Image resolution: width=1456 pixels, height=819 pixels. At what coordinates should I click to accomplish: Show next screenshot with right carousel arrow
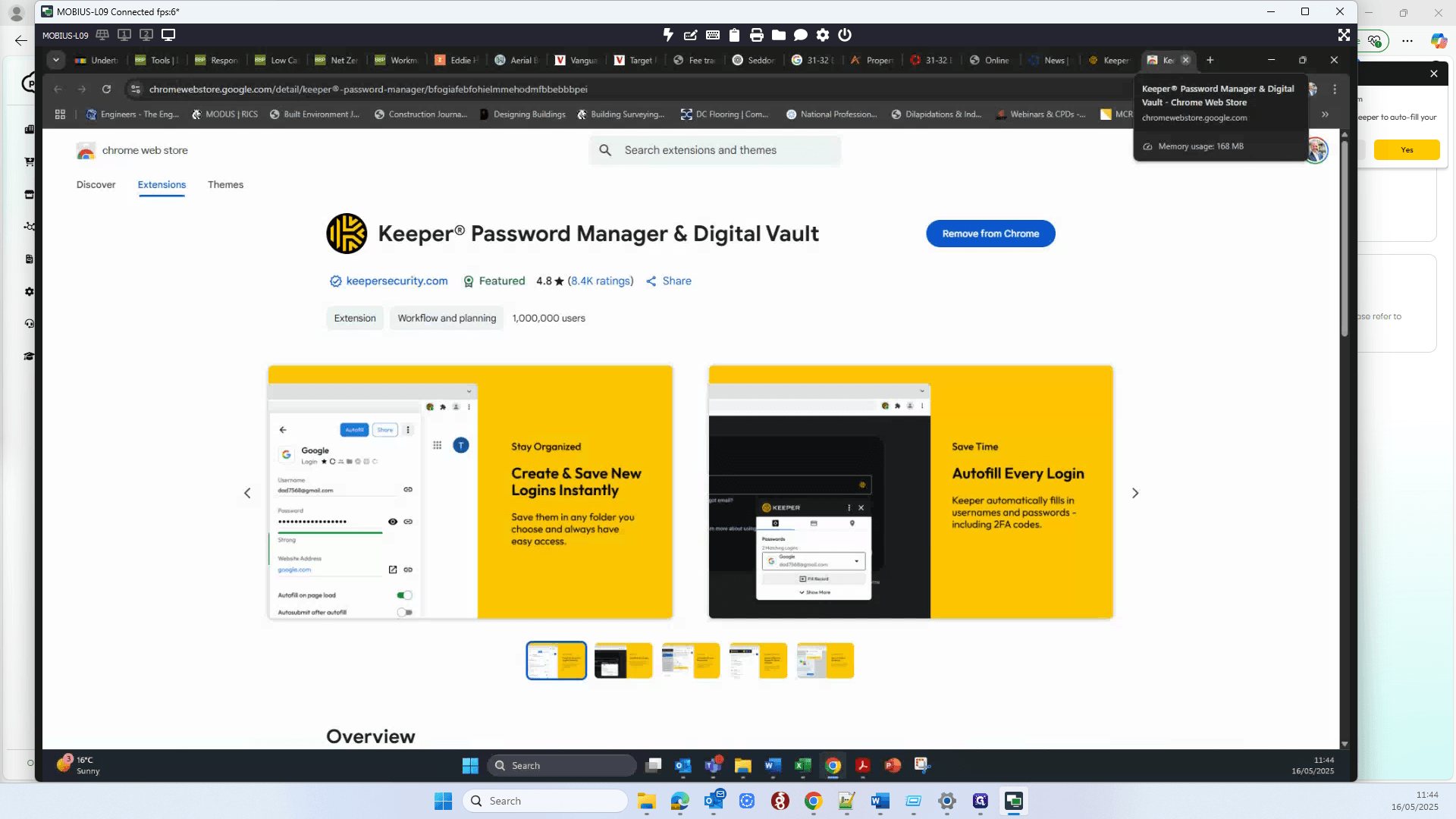[1135, 493]
